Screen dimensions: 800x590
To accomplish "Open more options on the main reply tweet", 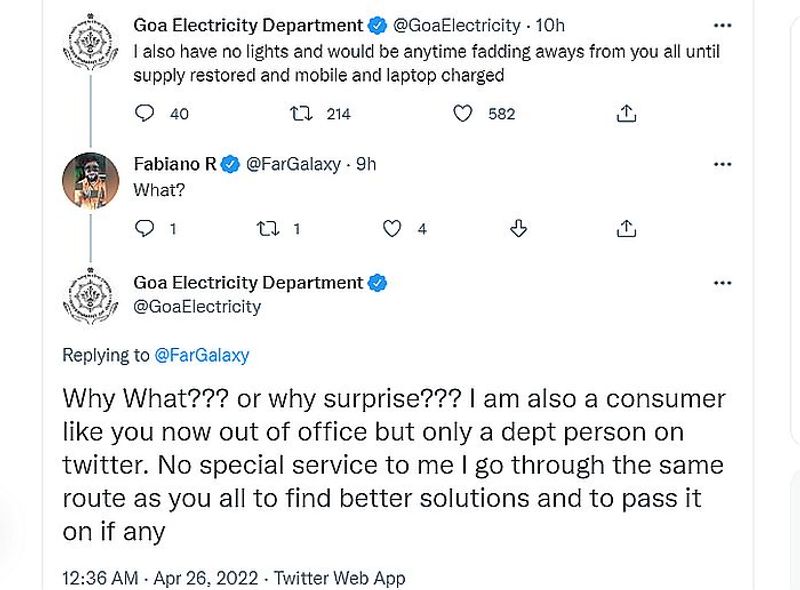I will pyautogui.click(x=722, y=283).
